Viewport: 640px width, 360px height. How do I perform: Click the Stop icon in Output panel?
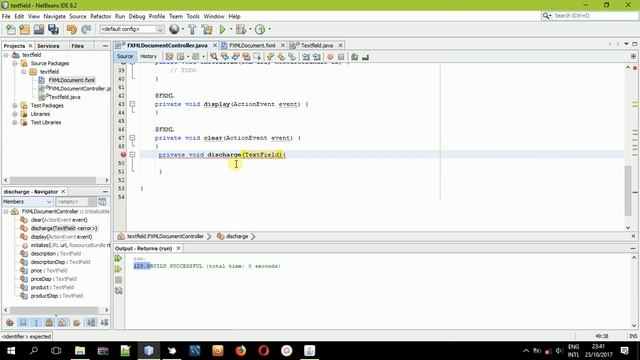point(118,280)
